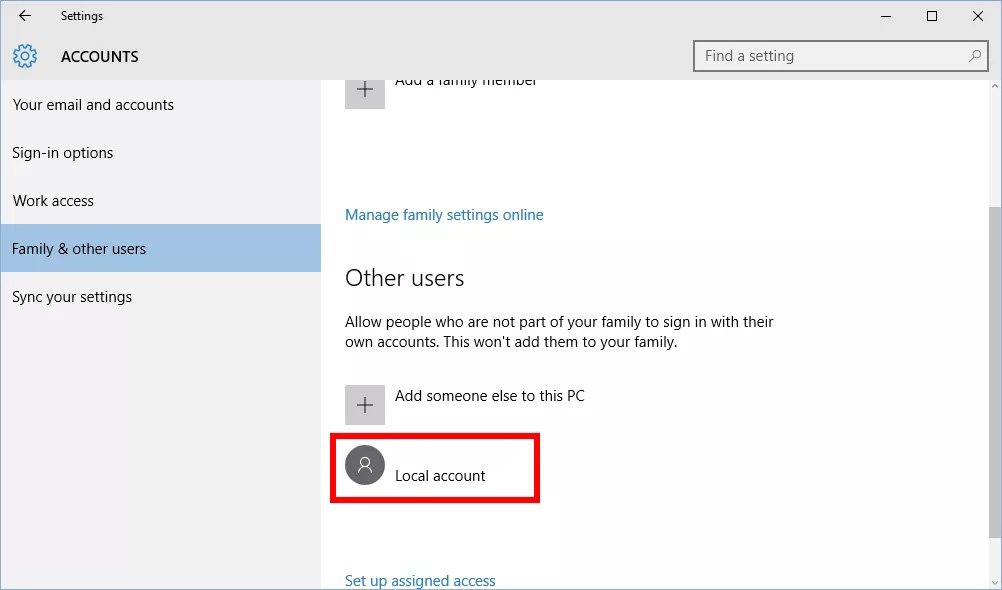Screen dimensions: 1002x590
Task: Click the back arrow in the title bar
Action: 25,16
